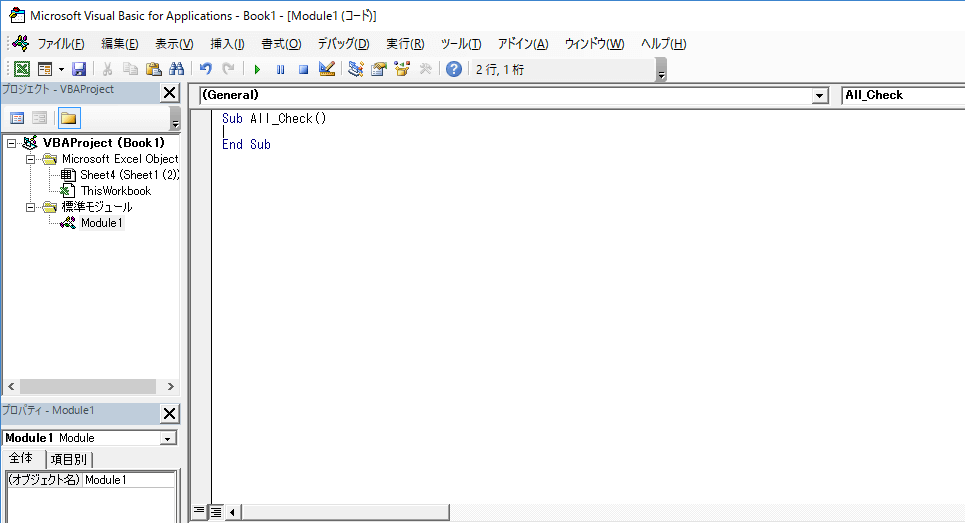Open toolbar options overflow arrow
This screenshot has width=965, height=523.
point(661,70)
